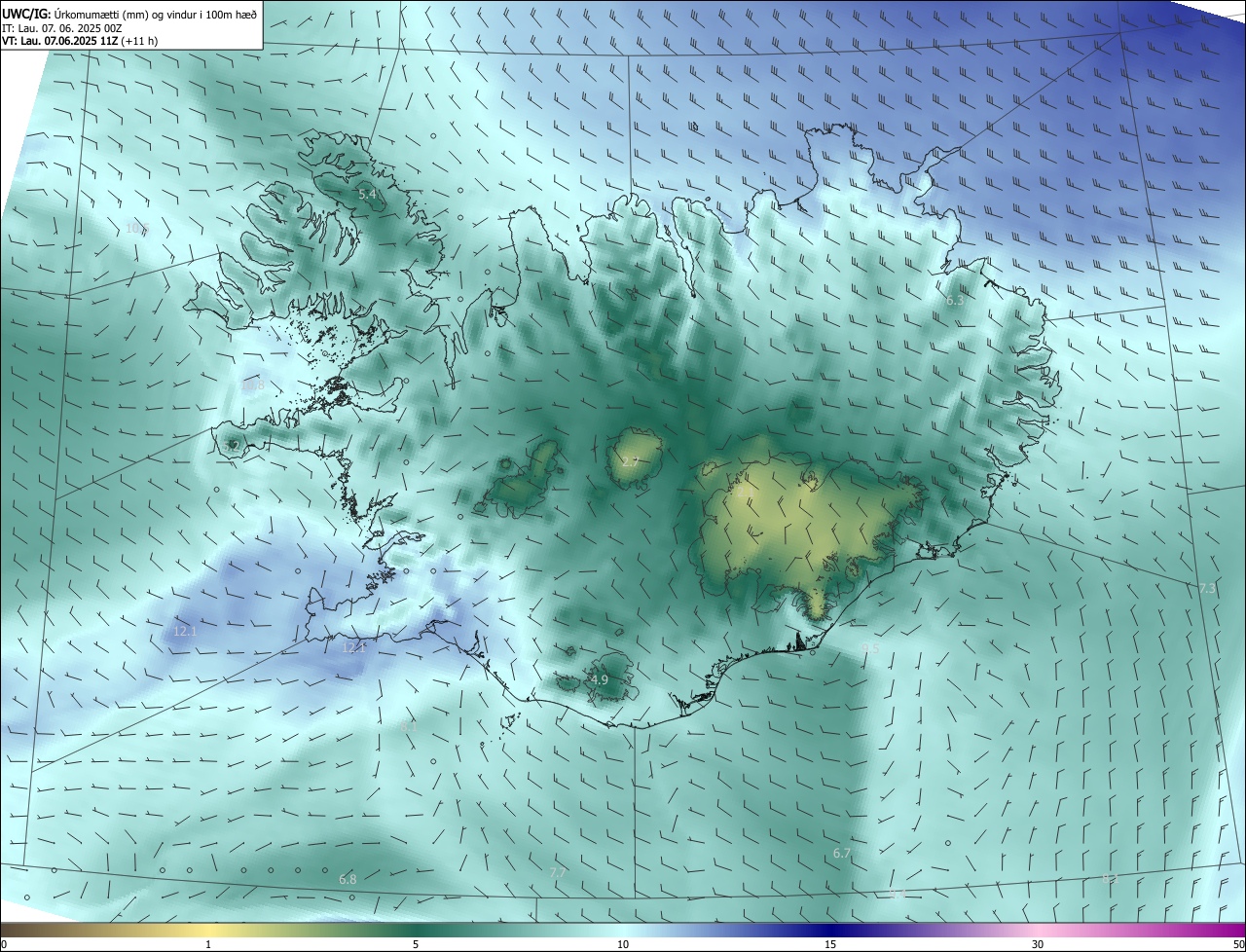Viewport: 1246px width, 952px height.
Task: Click the 9.5 value label on the map
Action: (x=870, y=648)
